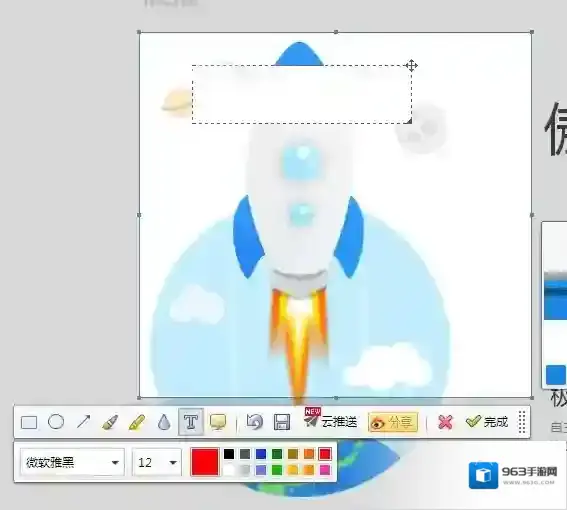Screen dimensions: 567x510
Task: Select the paintbrush tool
Action: point(110,422)
